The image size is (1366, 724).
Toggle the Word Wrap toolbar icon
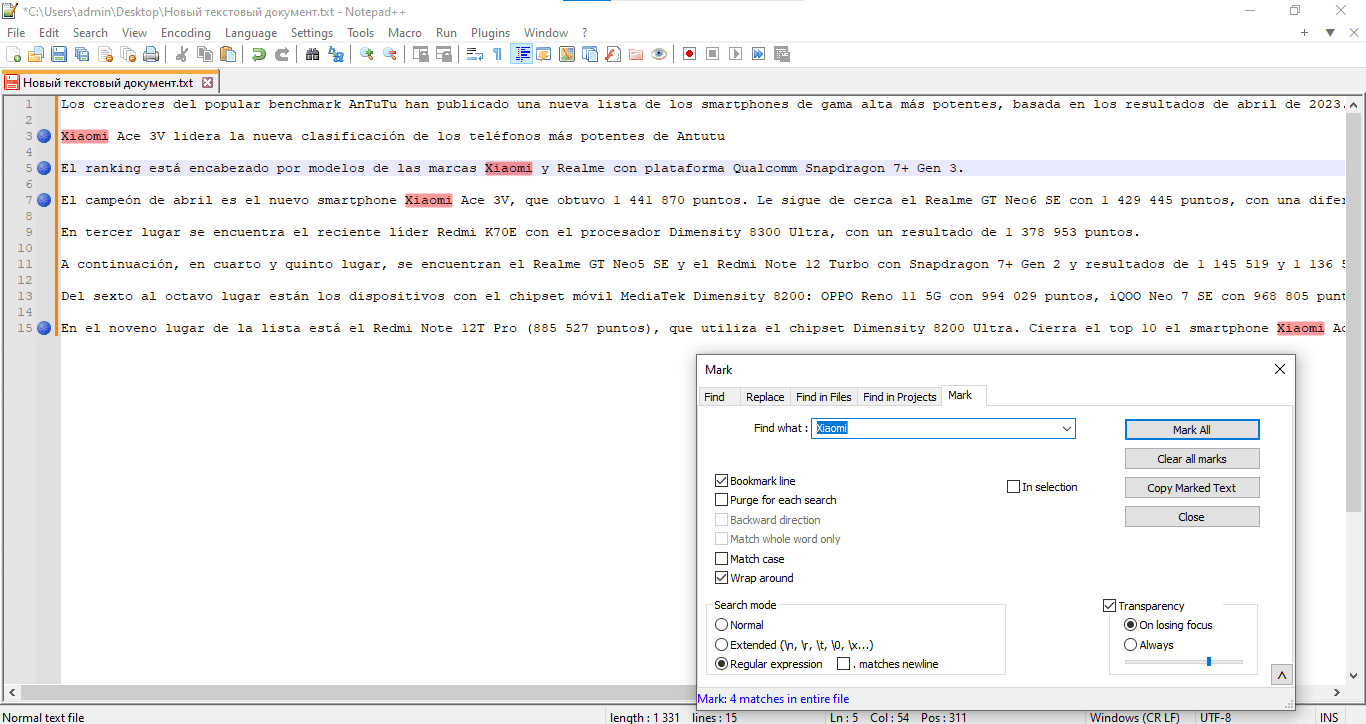pos(475,54)
